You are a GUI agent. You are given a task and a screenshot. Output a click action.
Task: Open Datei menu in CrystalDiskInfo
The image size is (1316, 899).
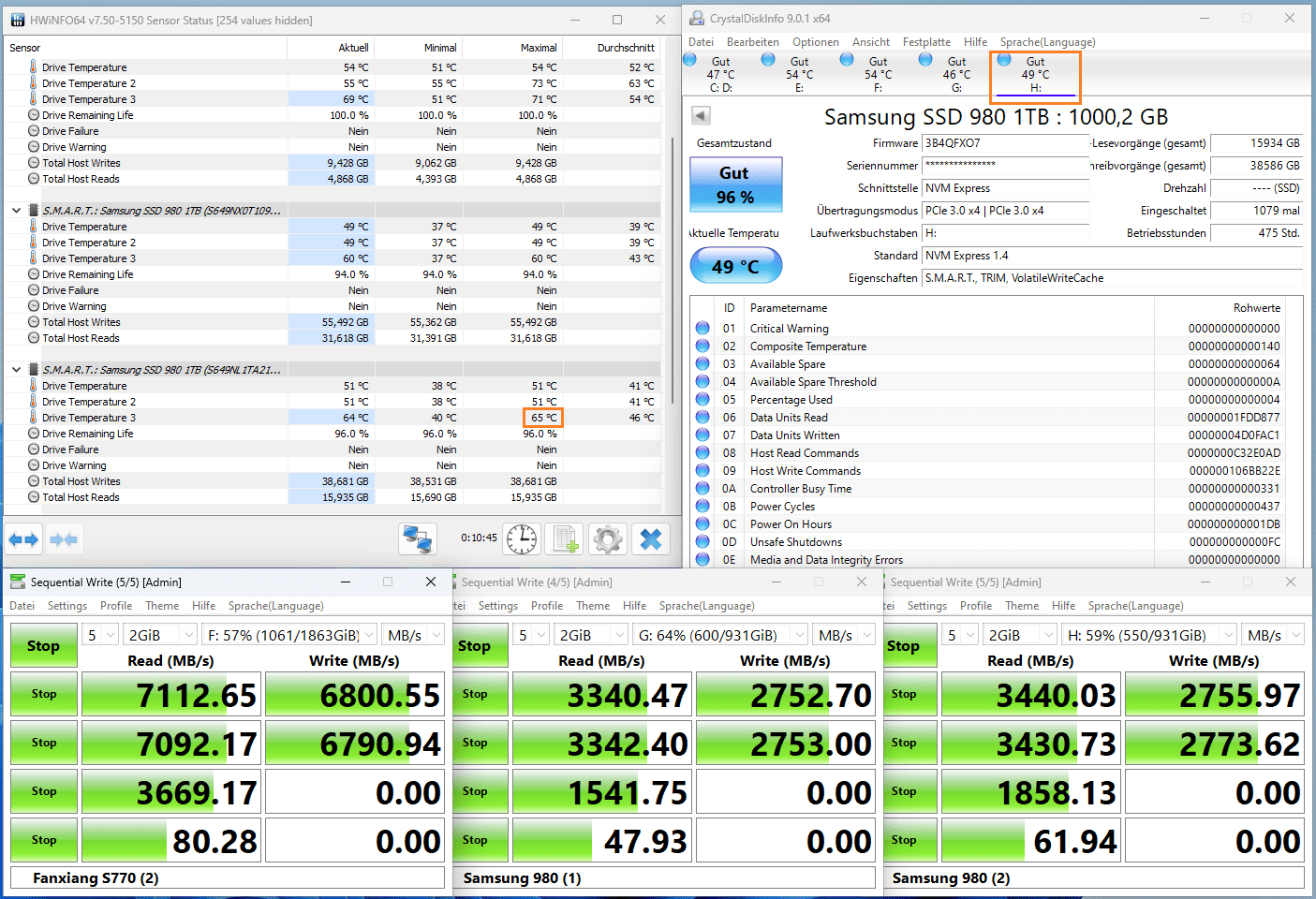[x=701, y=42]
